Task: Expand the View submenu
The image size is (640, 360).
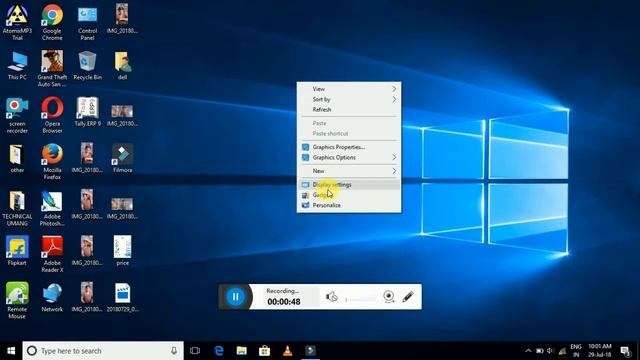Action: tap(349, 89)
